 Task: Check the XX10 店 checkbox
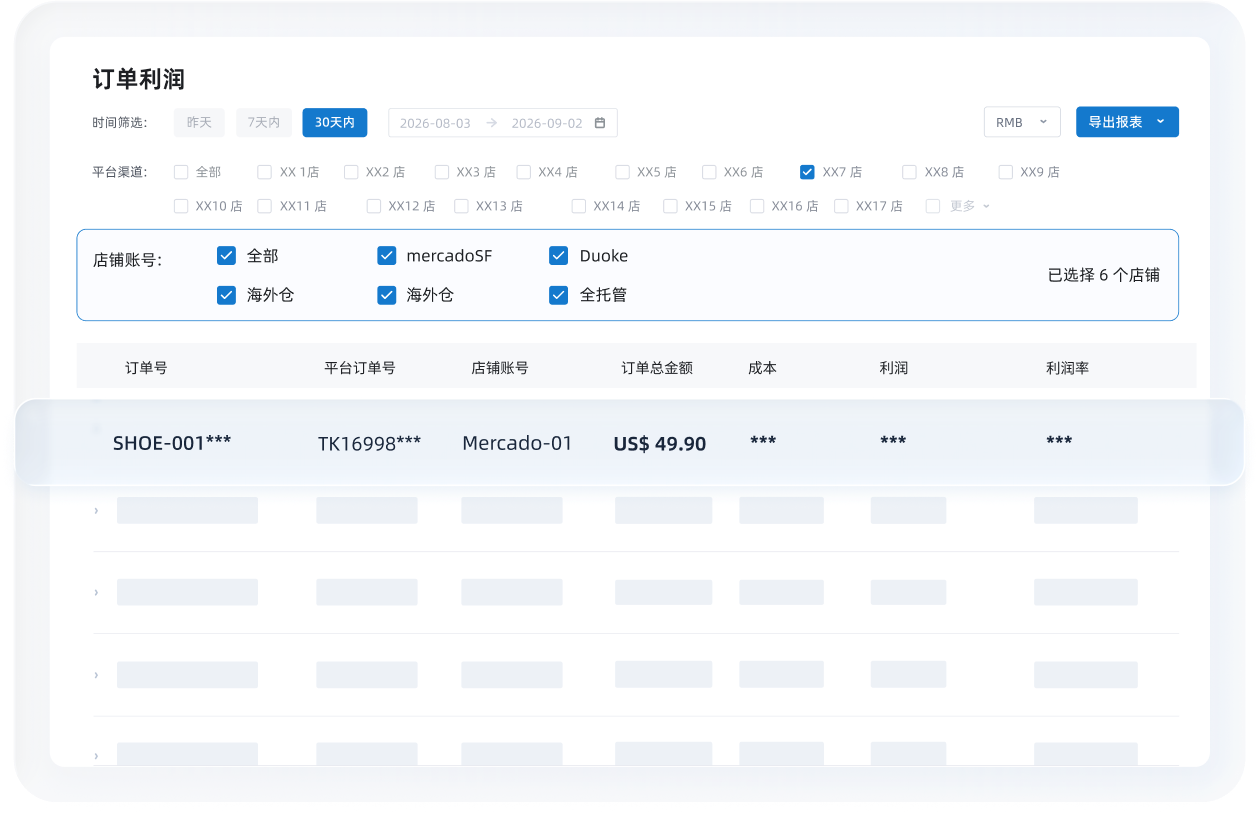[x=181, y=206]
